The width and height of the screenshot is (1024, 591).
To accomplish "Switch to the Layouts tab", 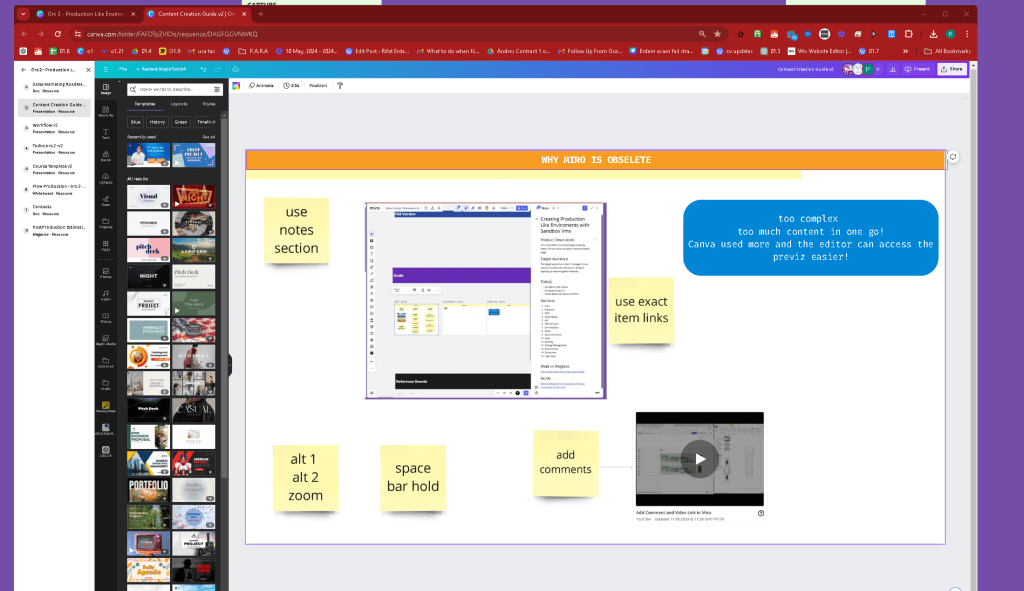I will [x=179, y=104].
